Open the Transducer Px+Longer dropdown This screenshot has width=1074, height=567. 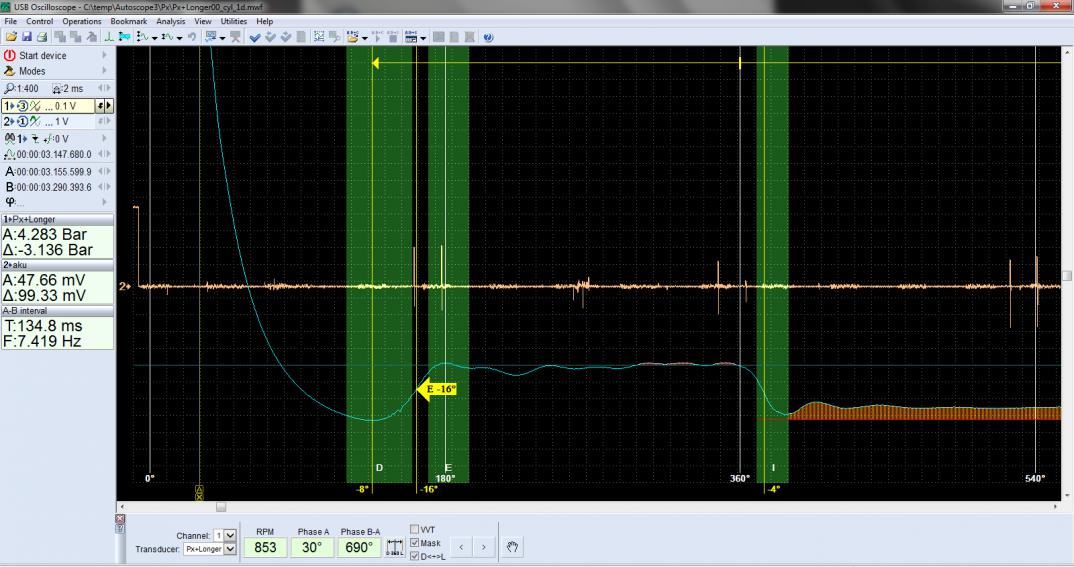coord(231,549)
